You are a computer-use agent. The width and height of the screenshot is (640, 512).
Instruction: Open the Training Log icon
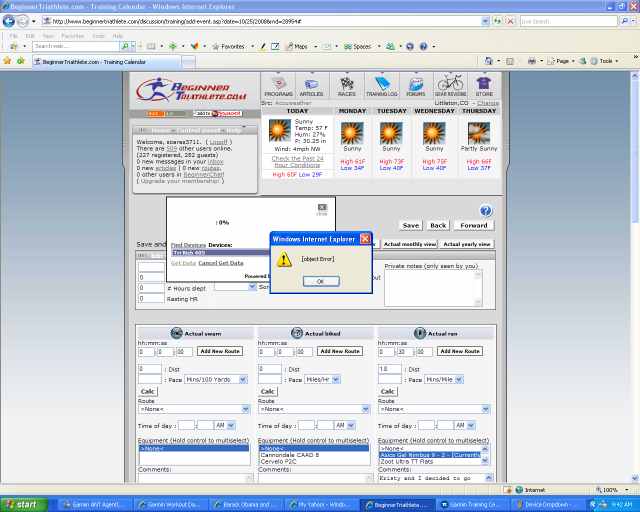click(382, 86)
